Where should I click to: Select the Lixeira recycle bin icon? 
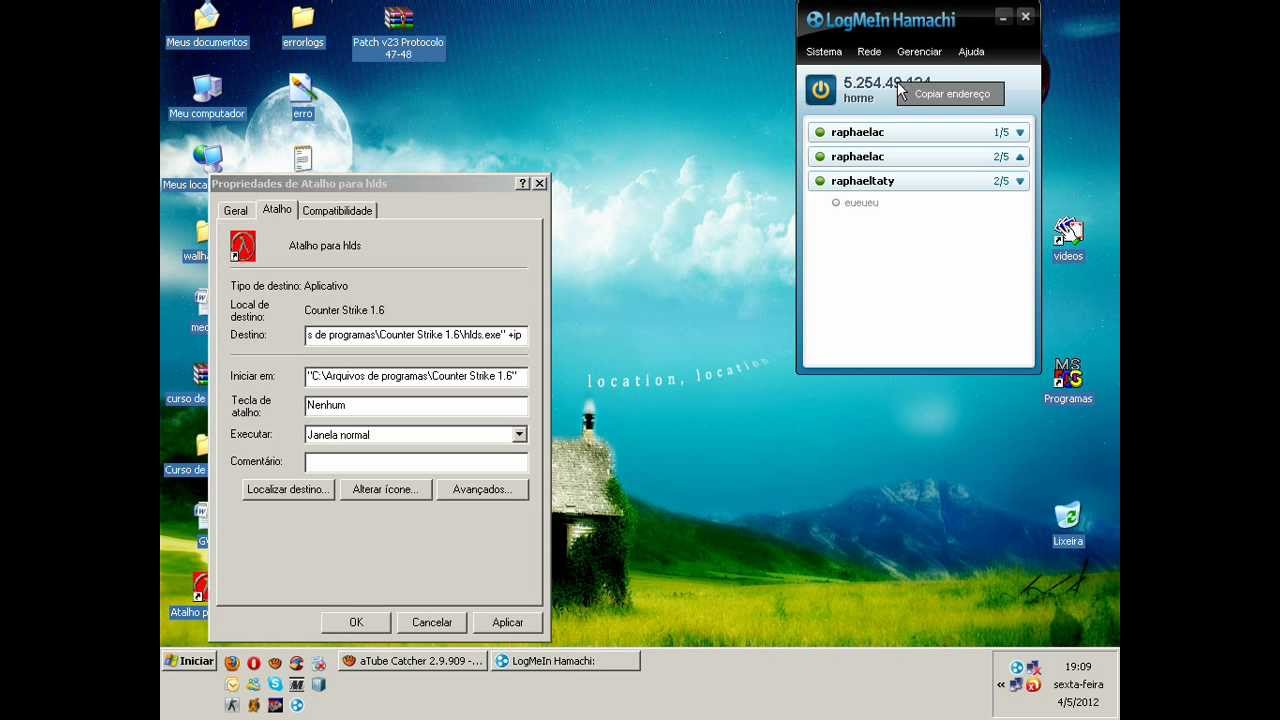tap(1068, 525)
